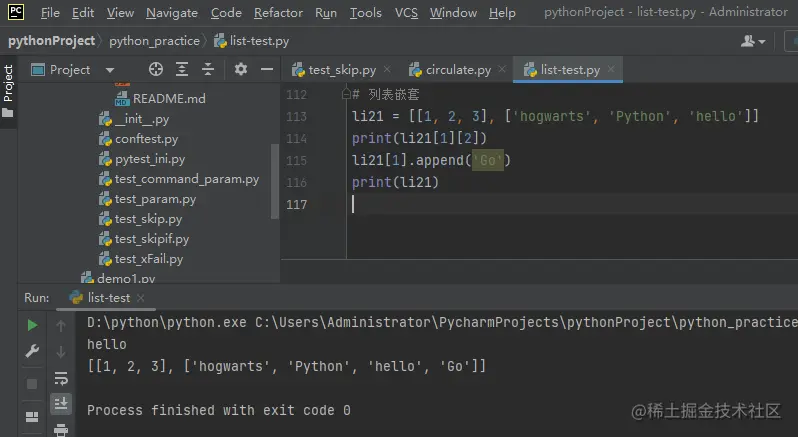Open the user account dropdown

[753, 41]
